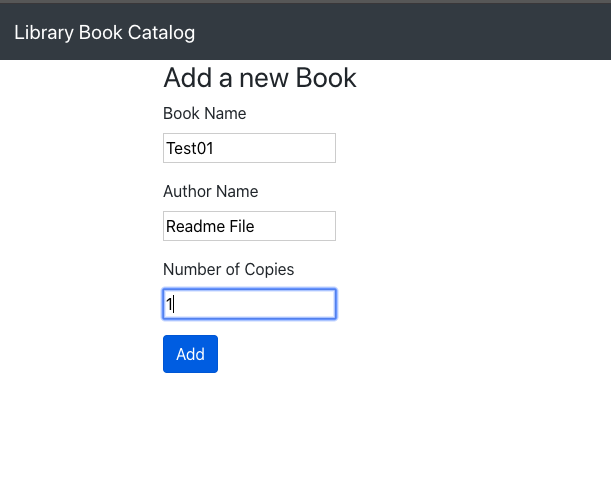Click the 'Add a new Book' heading
Viewport: 611px width, 478px height.
pyautogui.click(x=260, y=78)
